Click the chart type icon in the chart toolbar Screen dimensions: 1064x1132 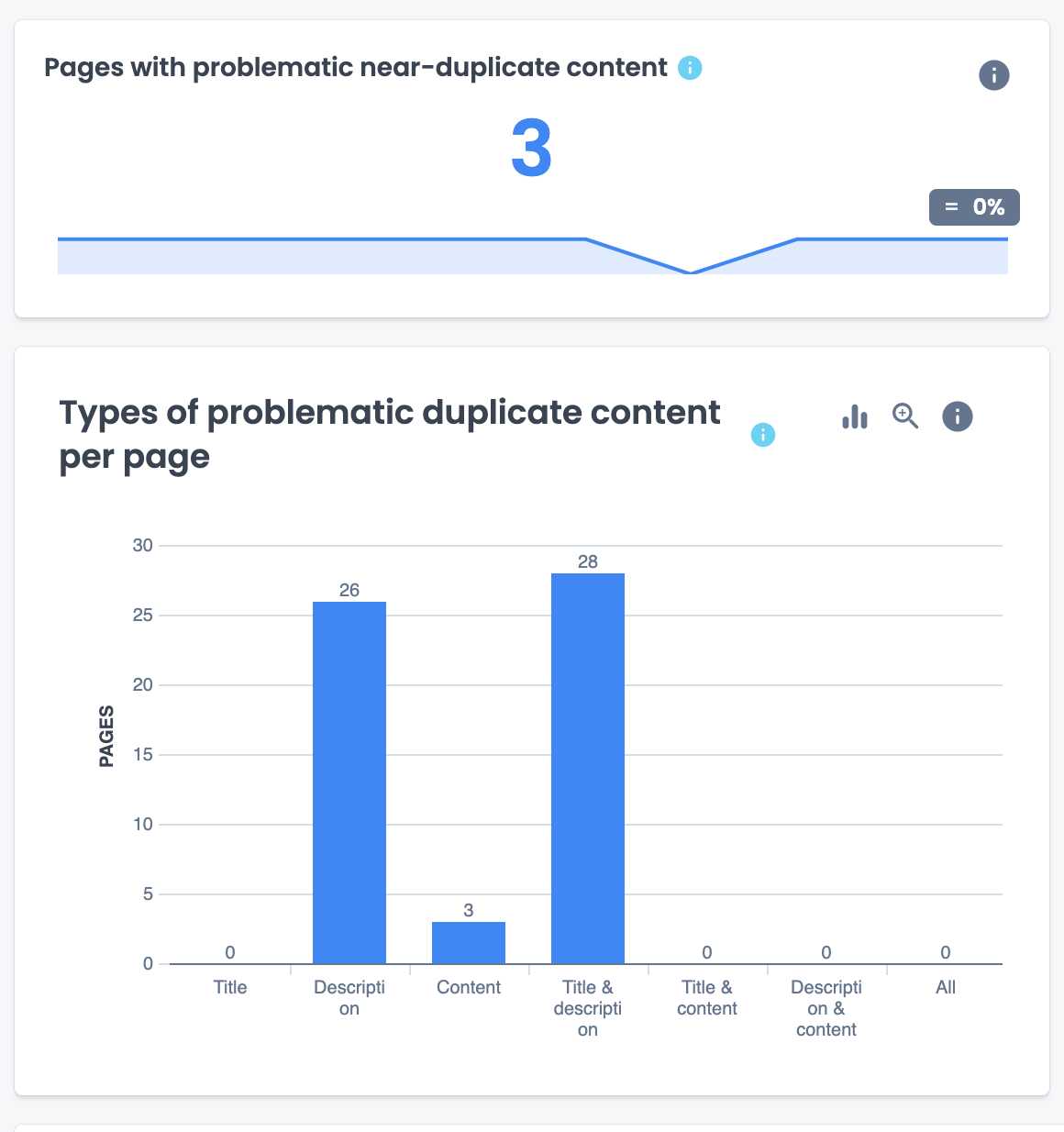point(855,416)
